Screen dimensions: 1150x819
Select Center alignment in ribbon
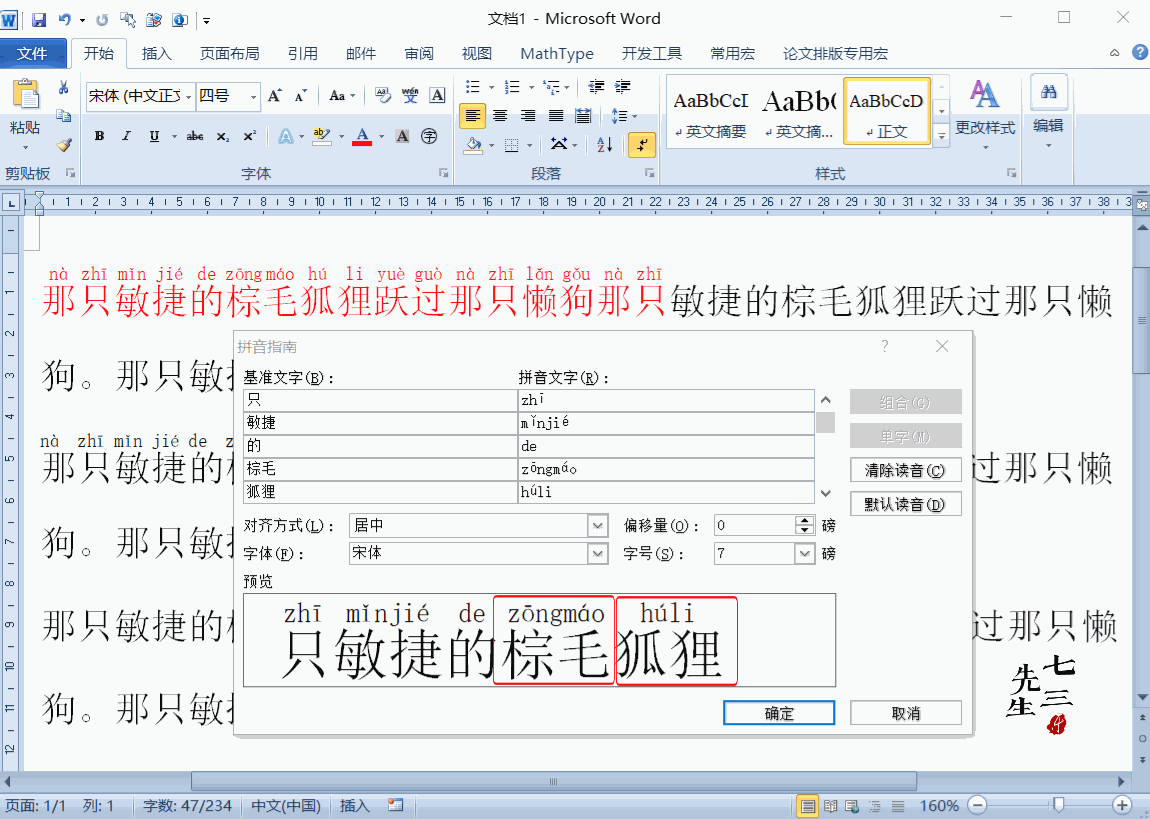[x=500, y=116]
